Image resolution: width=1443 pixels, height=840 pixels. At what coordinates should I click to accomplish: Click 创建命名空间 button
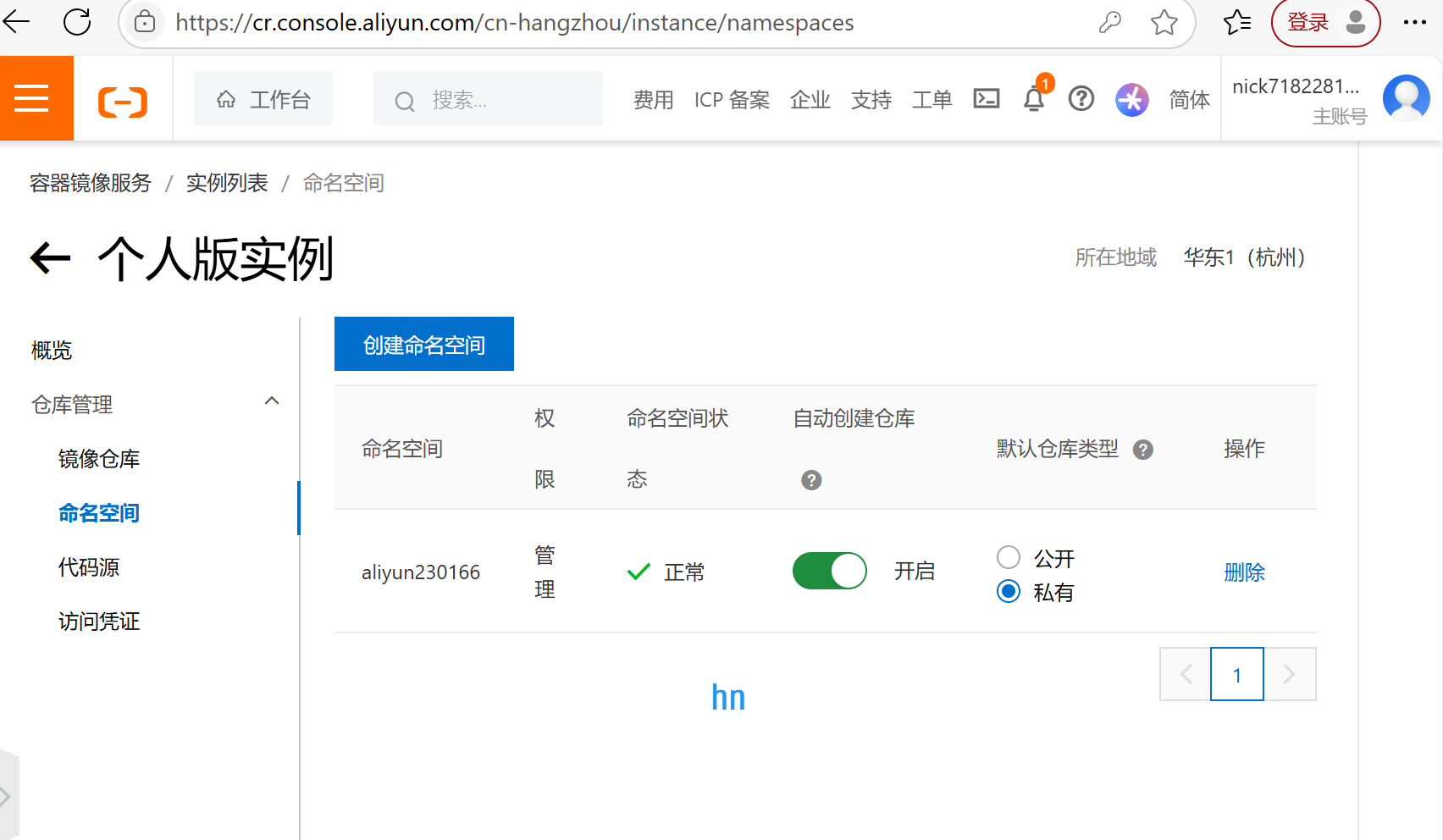(424, 344)
